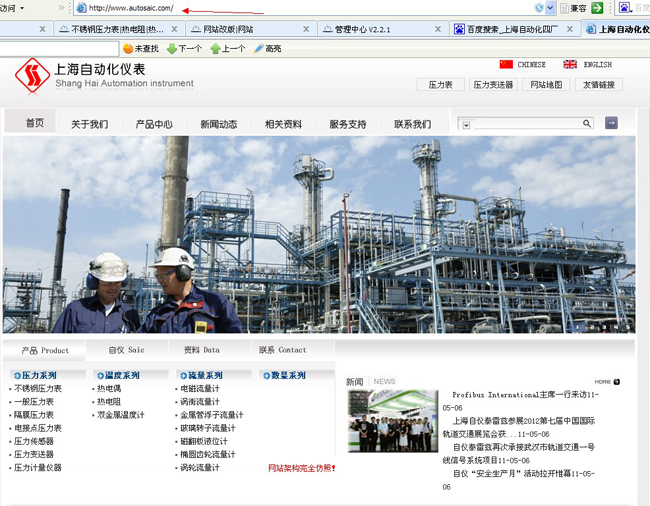The height and width of the screenshot is (506, 650).
Task: Select the 资料 Data content tab
Action: (201, 350)
